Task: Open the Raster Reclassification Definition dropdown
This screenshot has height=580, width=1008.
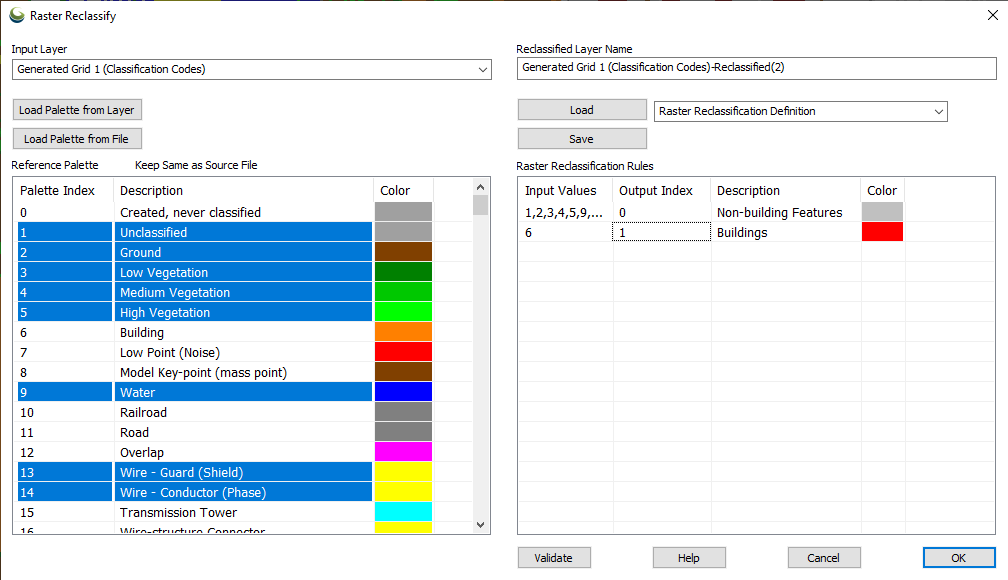Action: [x=800, y=111]
